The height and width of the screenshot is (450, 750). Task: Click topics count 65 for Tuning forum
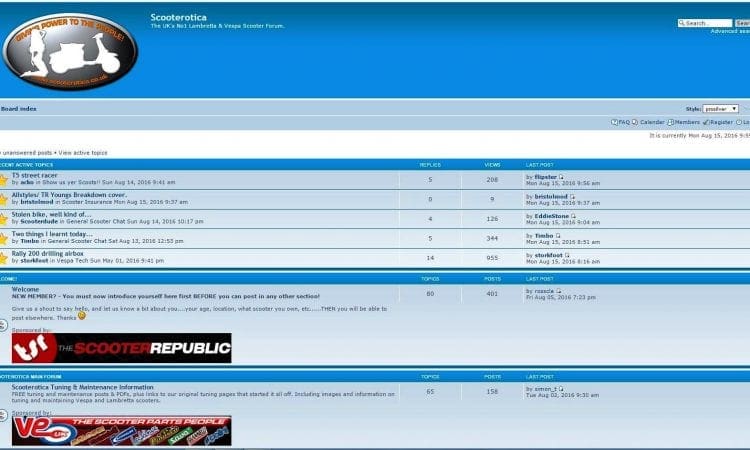[x=430, y=391]
